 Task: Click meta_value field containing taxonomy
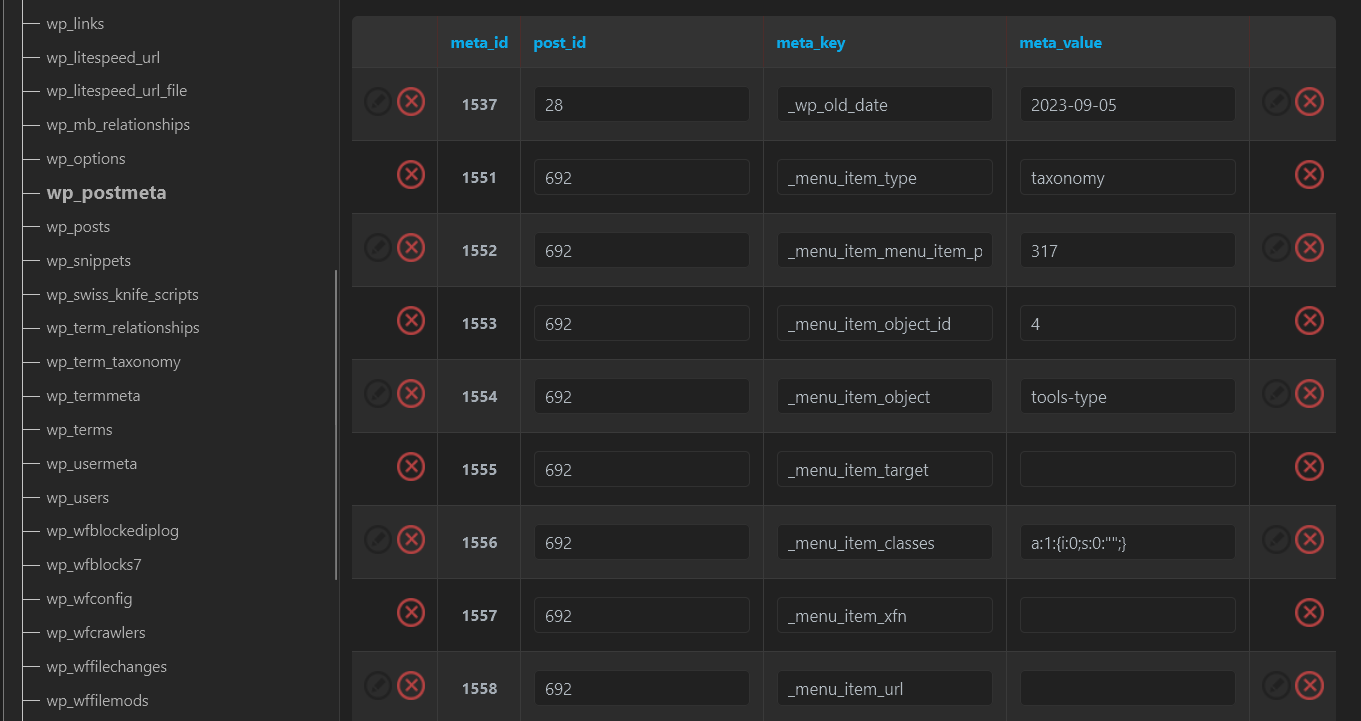pos(1127,178)
